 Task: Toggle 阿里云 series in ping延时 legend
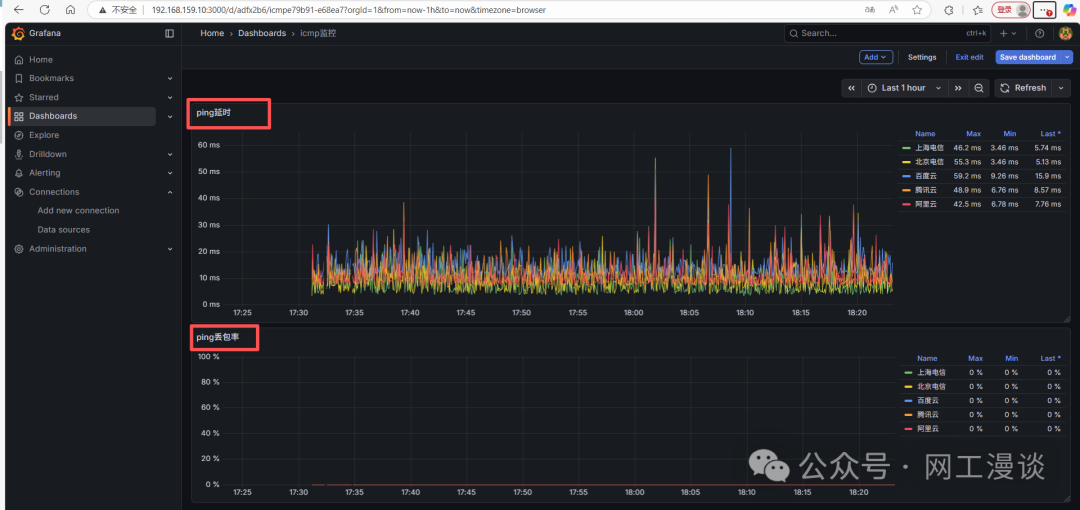(926, 205)
